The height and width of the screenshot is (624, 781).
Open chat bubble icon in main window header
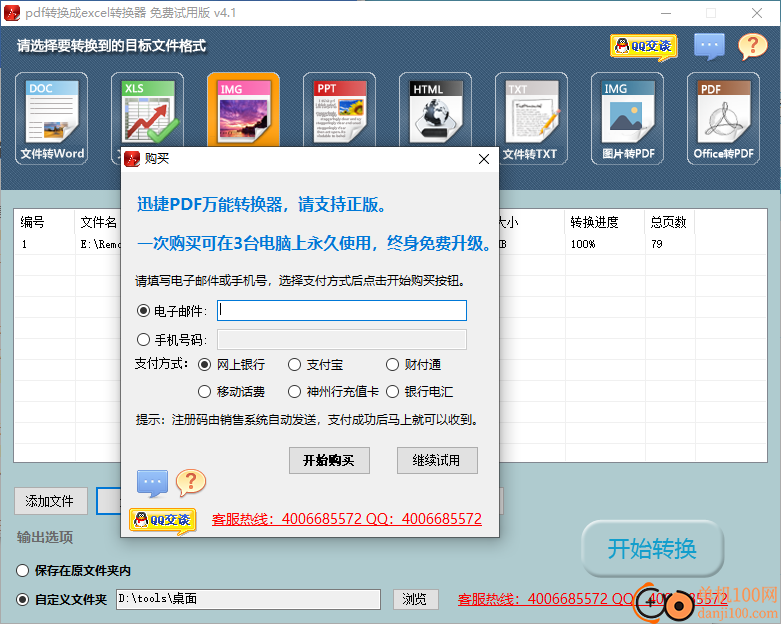tap(709, 47)
